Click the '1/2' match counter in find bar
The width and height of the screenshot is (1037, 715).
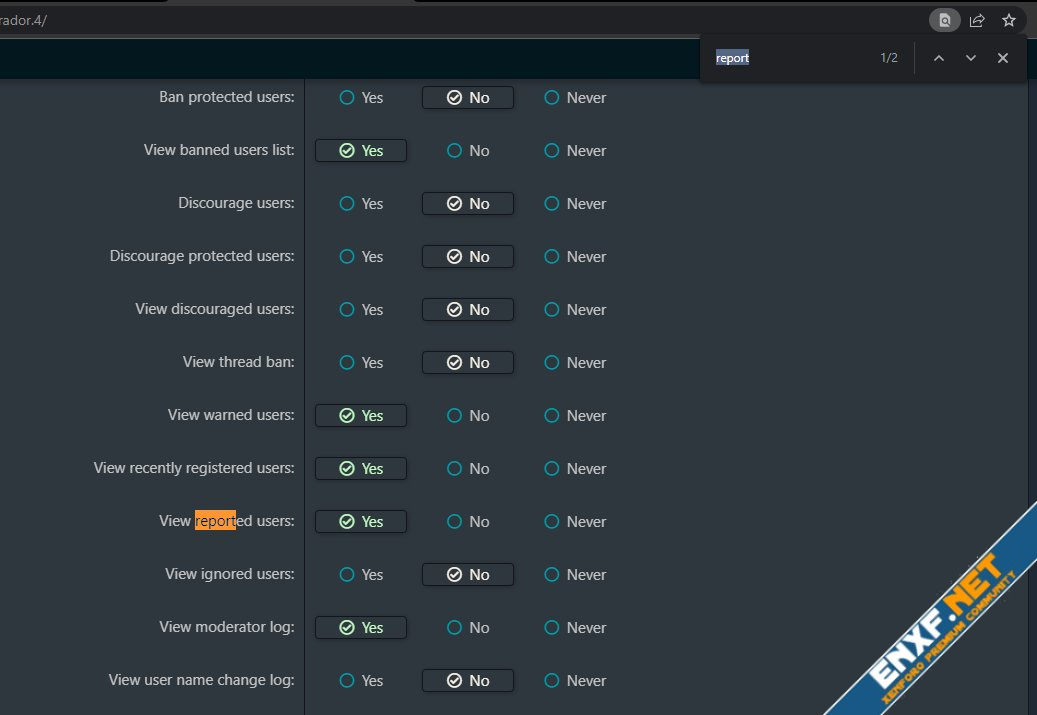click(889, 58)
